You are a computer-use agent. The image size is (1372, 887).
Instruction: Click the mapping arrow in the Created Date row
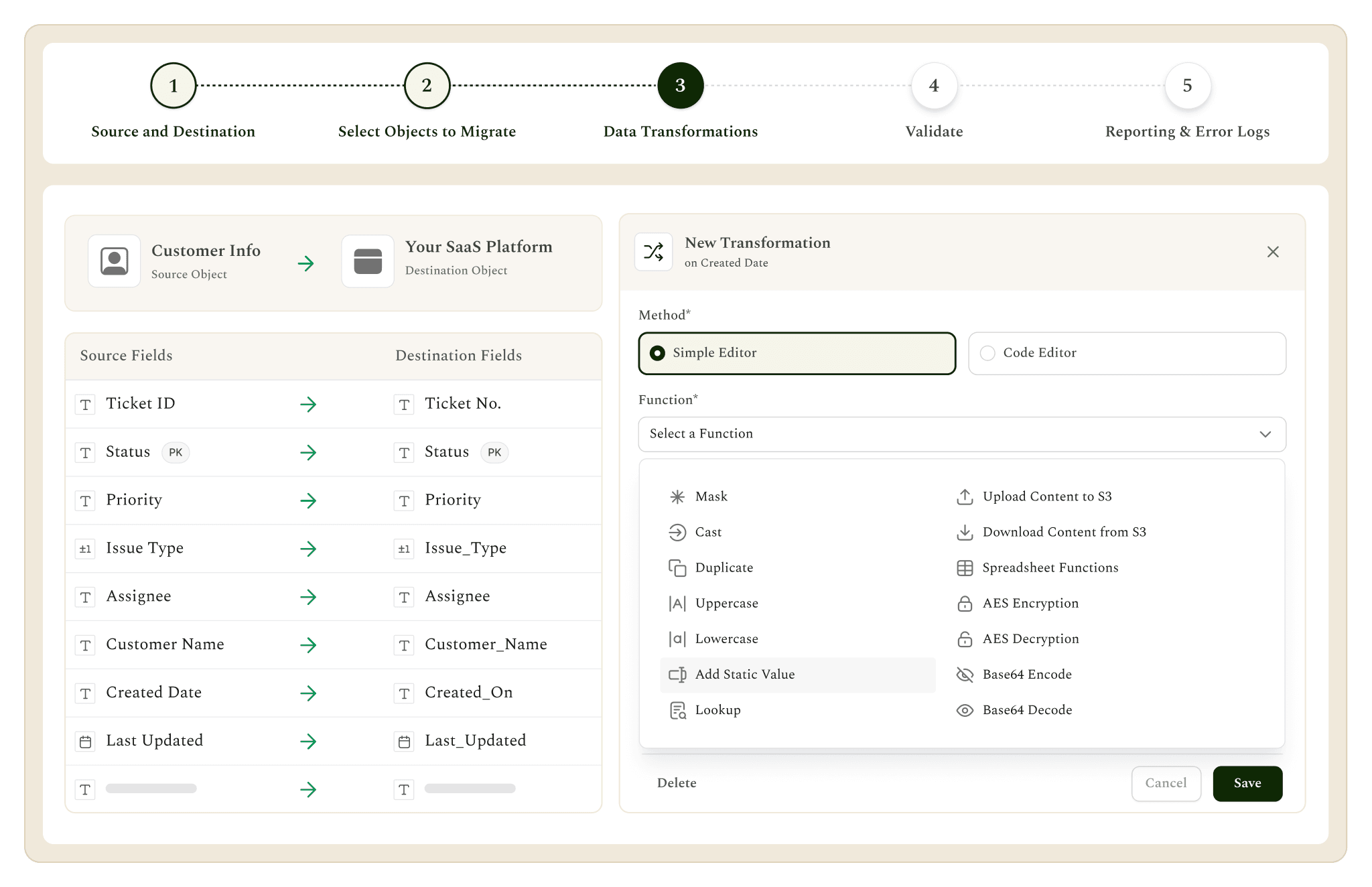pos(308,693)
